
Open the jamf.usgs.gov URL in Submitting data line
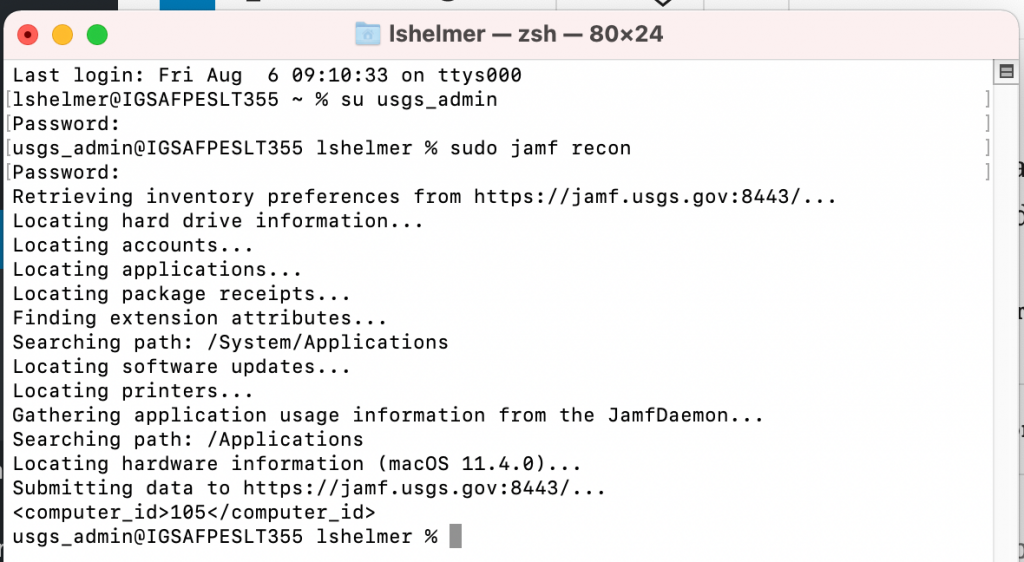(x=424, y=488)
